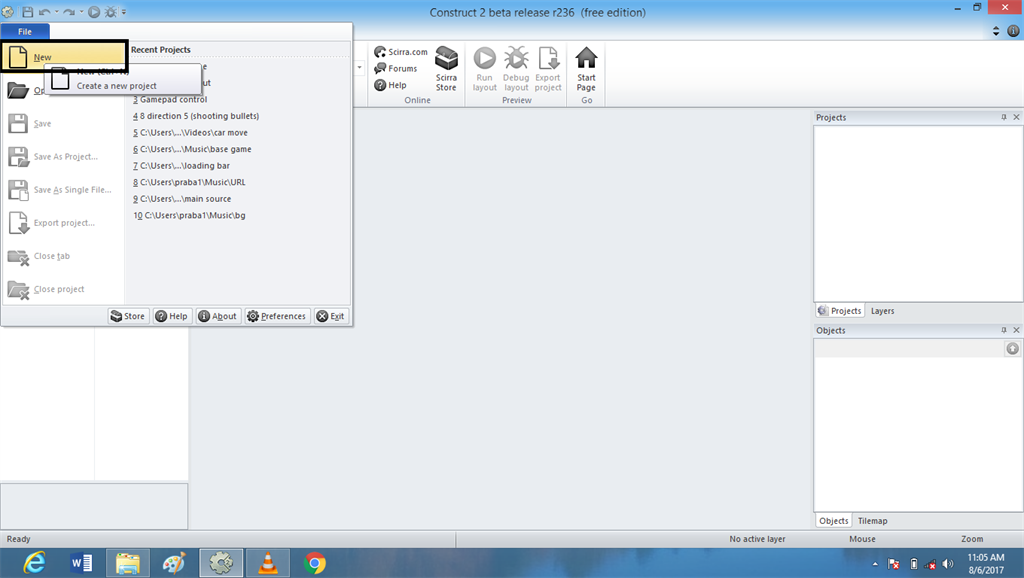Open Preferences from the File menu

[276, 316]
